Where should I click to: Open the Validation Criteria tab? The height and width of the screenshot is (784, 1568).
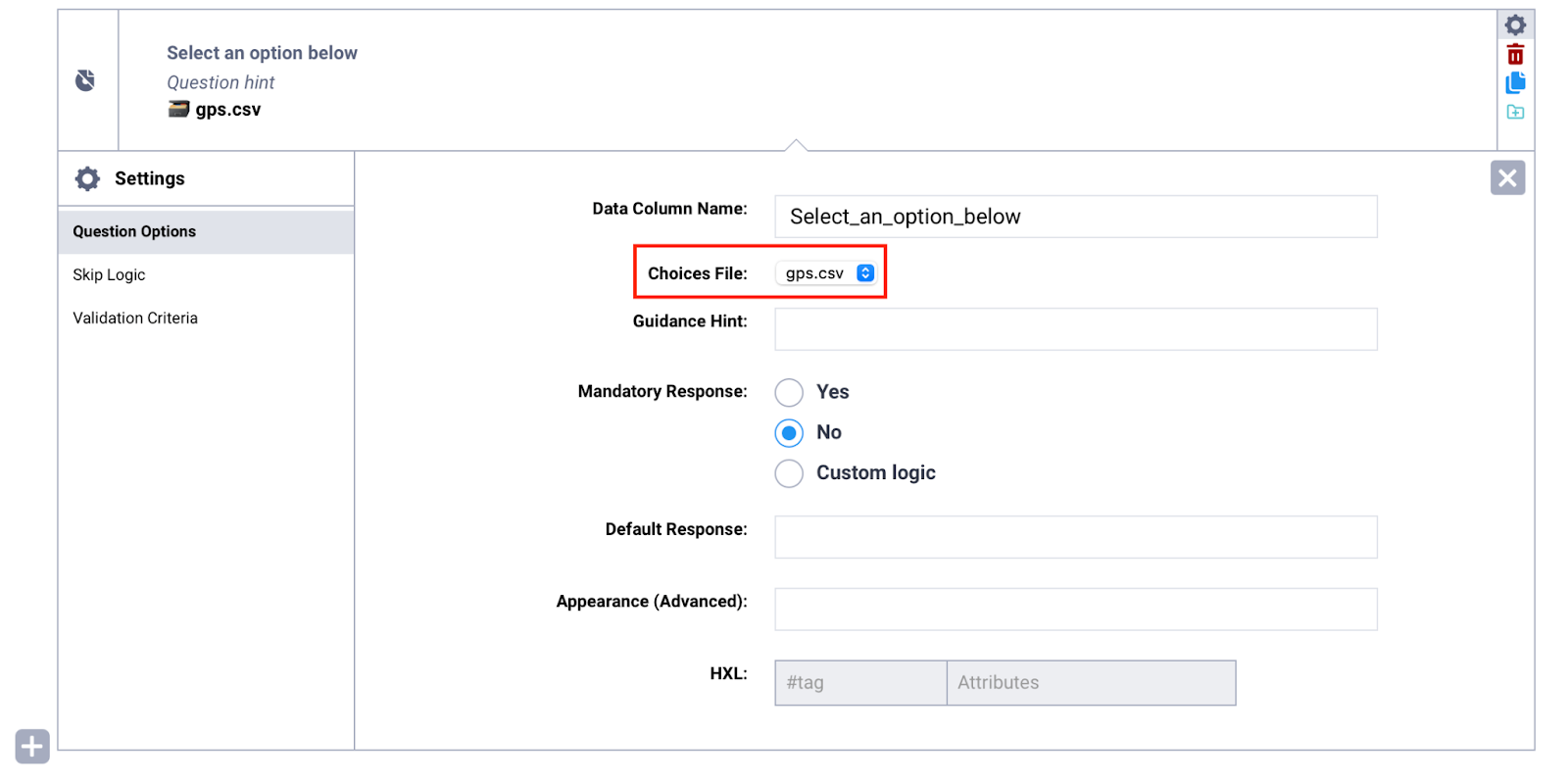coord(135,318)
